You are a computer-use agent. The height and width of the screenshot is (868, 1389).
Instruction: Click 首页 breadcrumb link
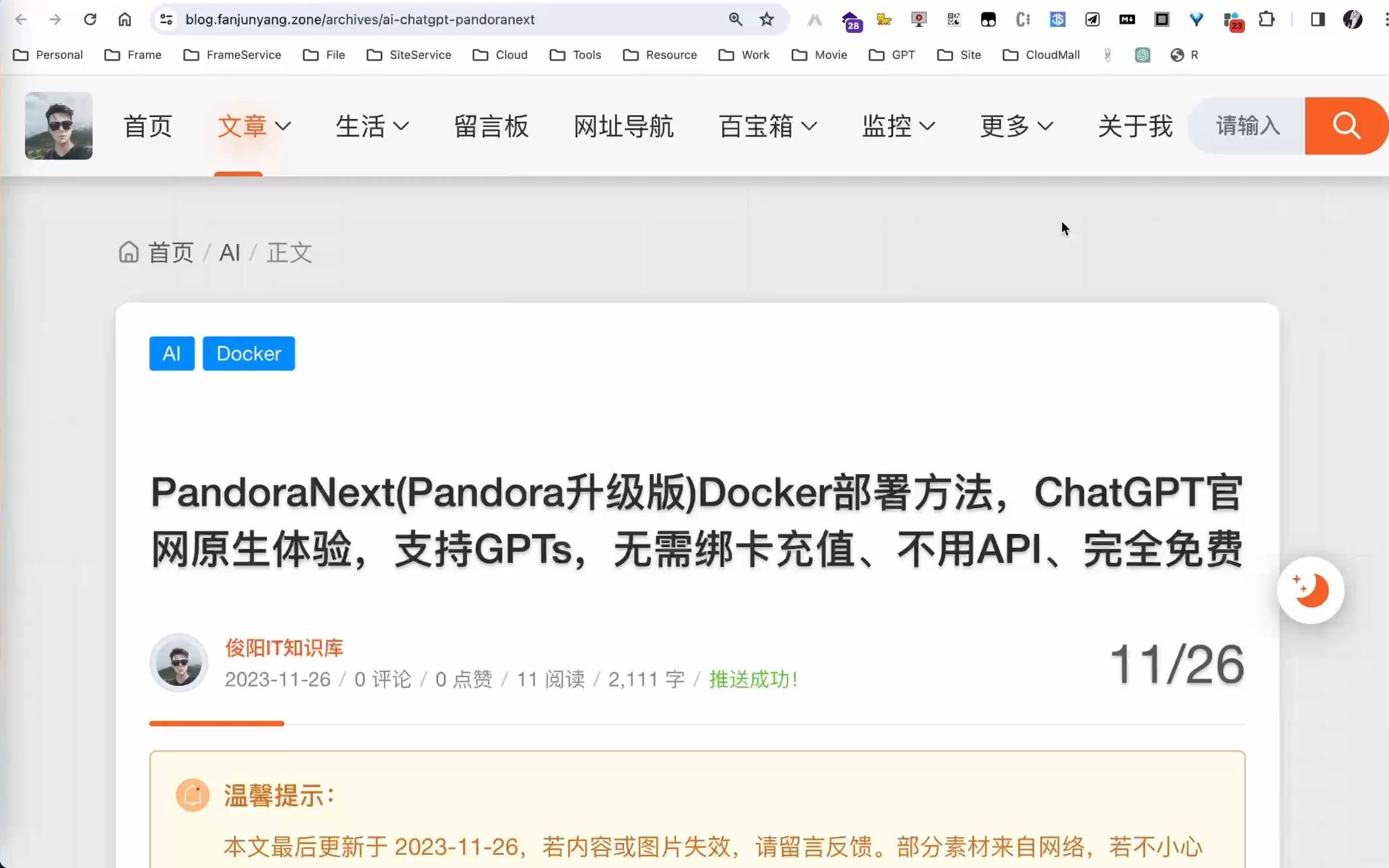[171, 253]
